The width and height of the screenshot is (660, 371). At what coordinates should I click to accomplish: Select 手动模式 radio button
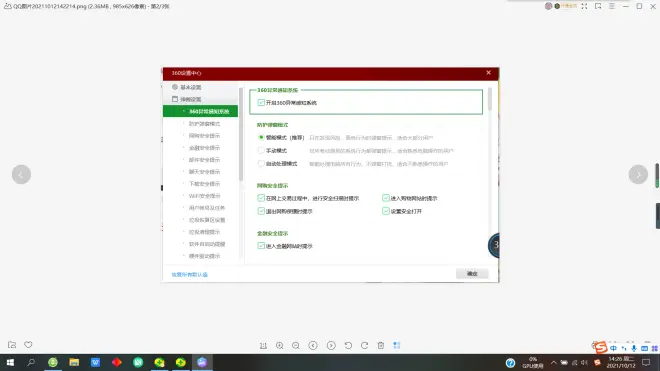pyautogui.click(x=261, y=150)
